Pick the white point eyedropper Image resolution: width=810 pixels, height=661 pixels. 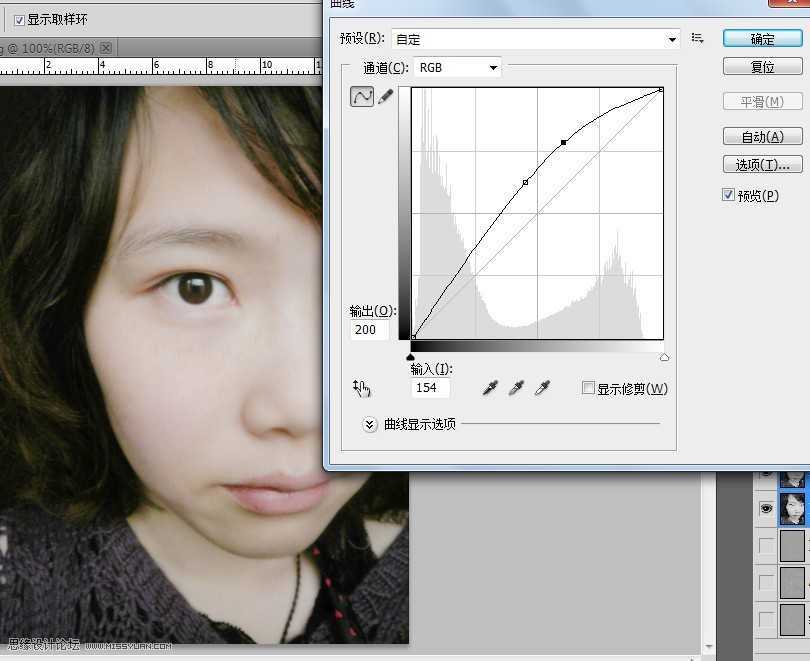coord(542,387)
